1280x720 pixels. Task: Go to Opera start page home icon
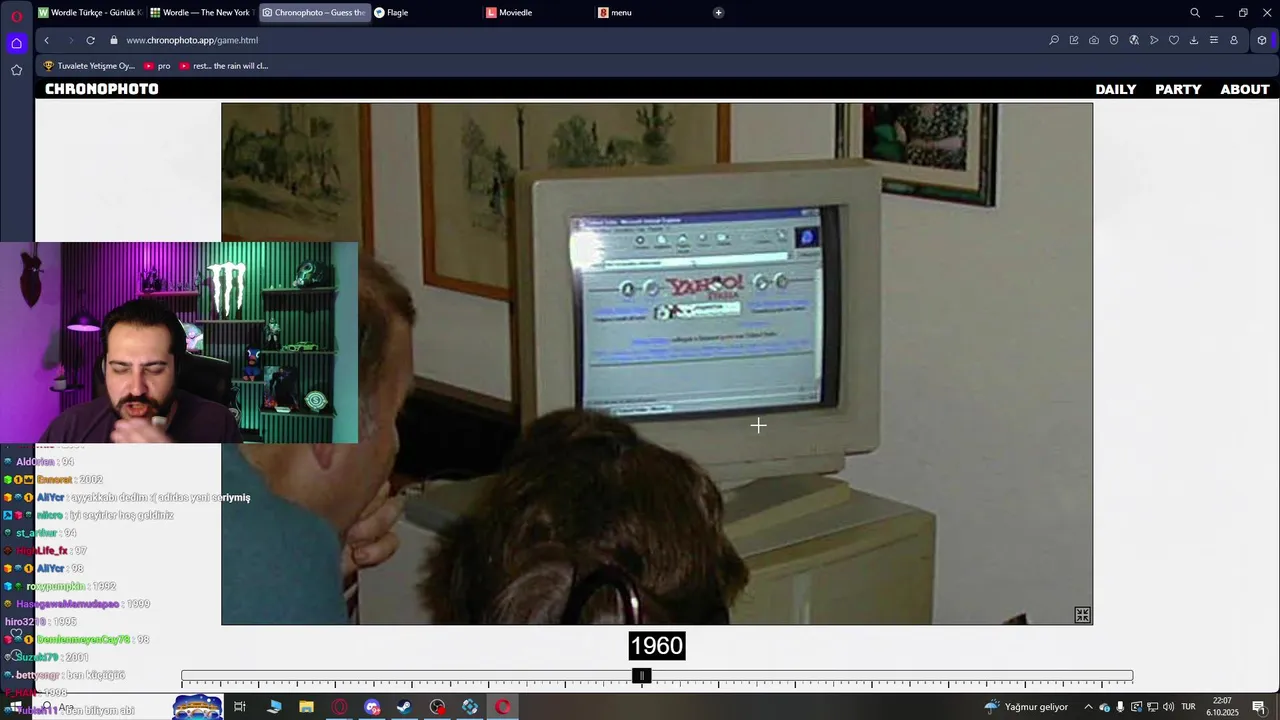click(x=16, y=43)
